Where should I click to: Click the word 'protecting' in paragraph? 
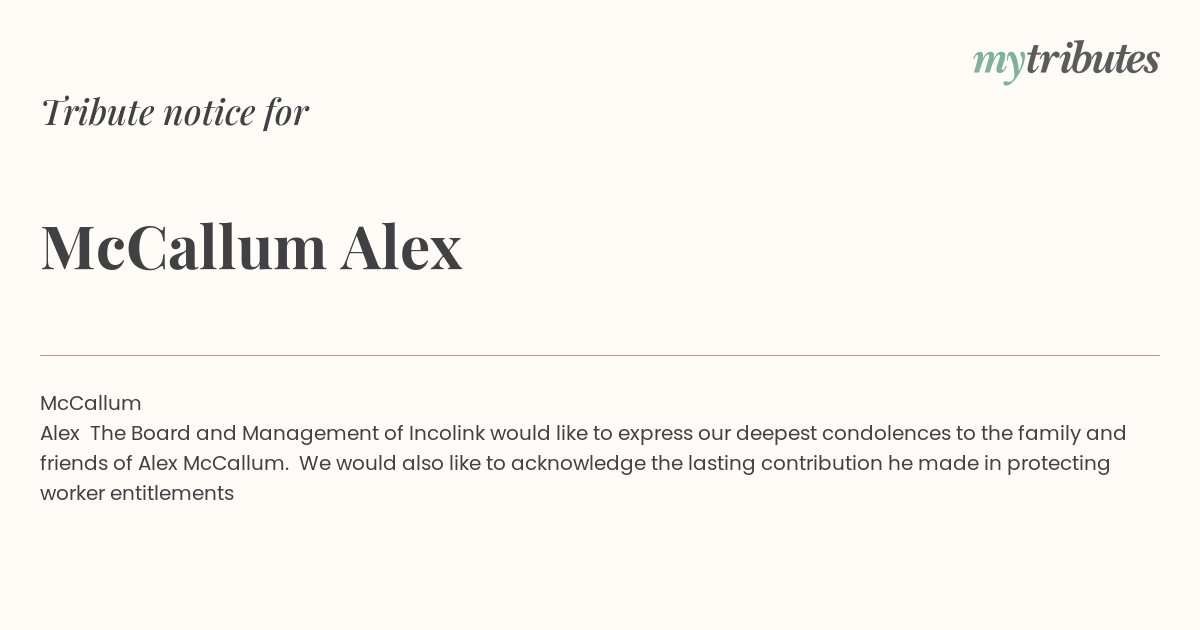[1058, 463]
